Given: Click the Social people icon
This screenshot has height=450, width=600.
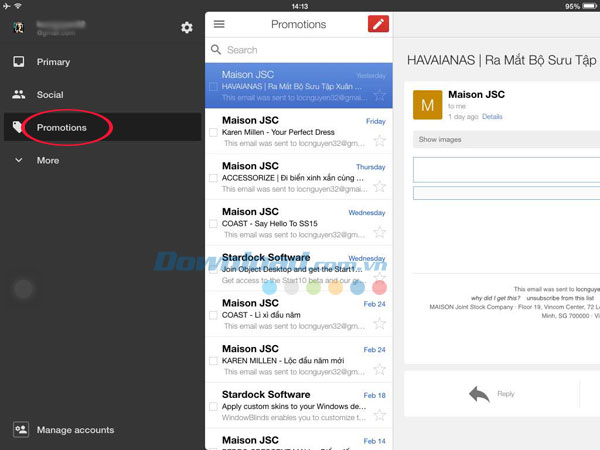Looking at the screenshot, I should (x=18, y=94).
